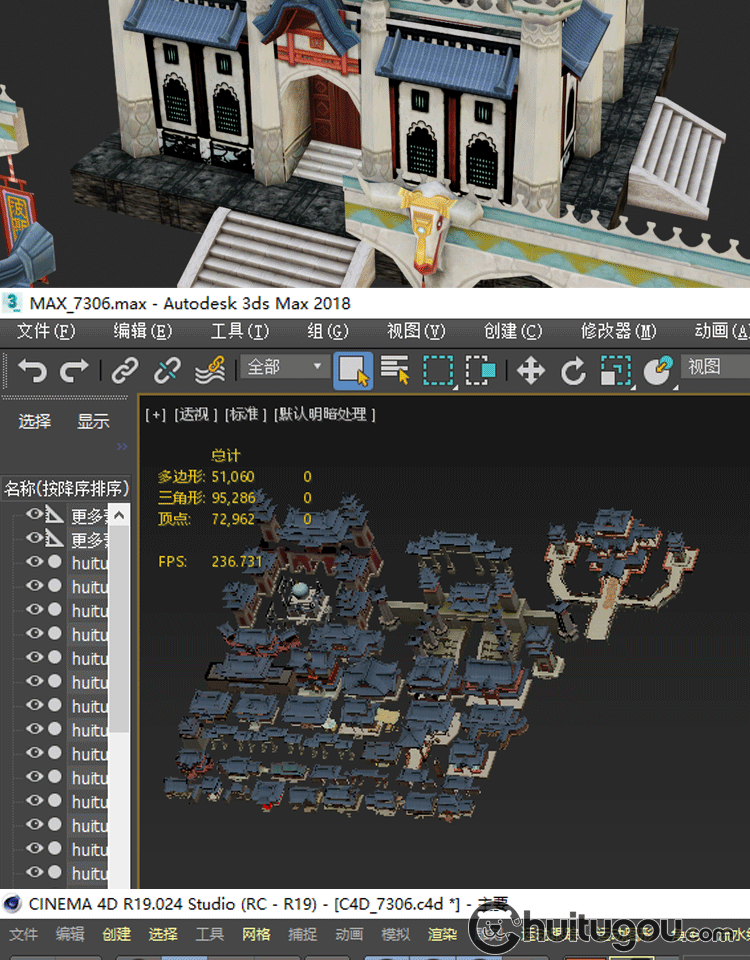
Task: Pick the Select and Rotate tool
Action: point(573,371)
